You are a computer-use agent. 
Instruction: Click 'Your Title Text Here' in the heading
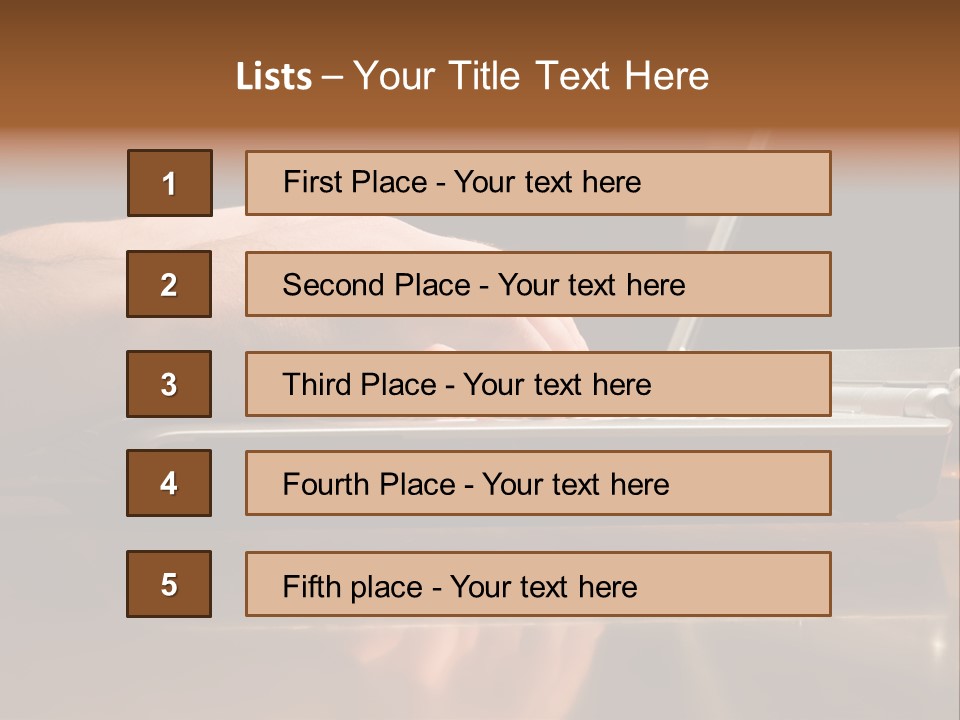click(x=531, y=77)
